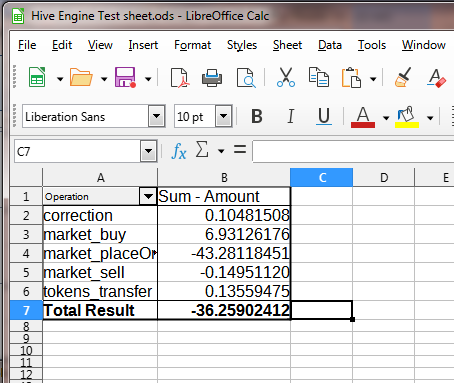The image size is (454, 383).
Task: Open the View menu
Action: [100, 45]
